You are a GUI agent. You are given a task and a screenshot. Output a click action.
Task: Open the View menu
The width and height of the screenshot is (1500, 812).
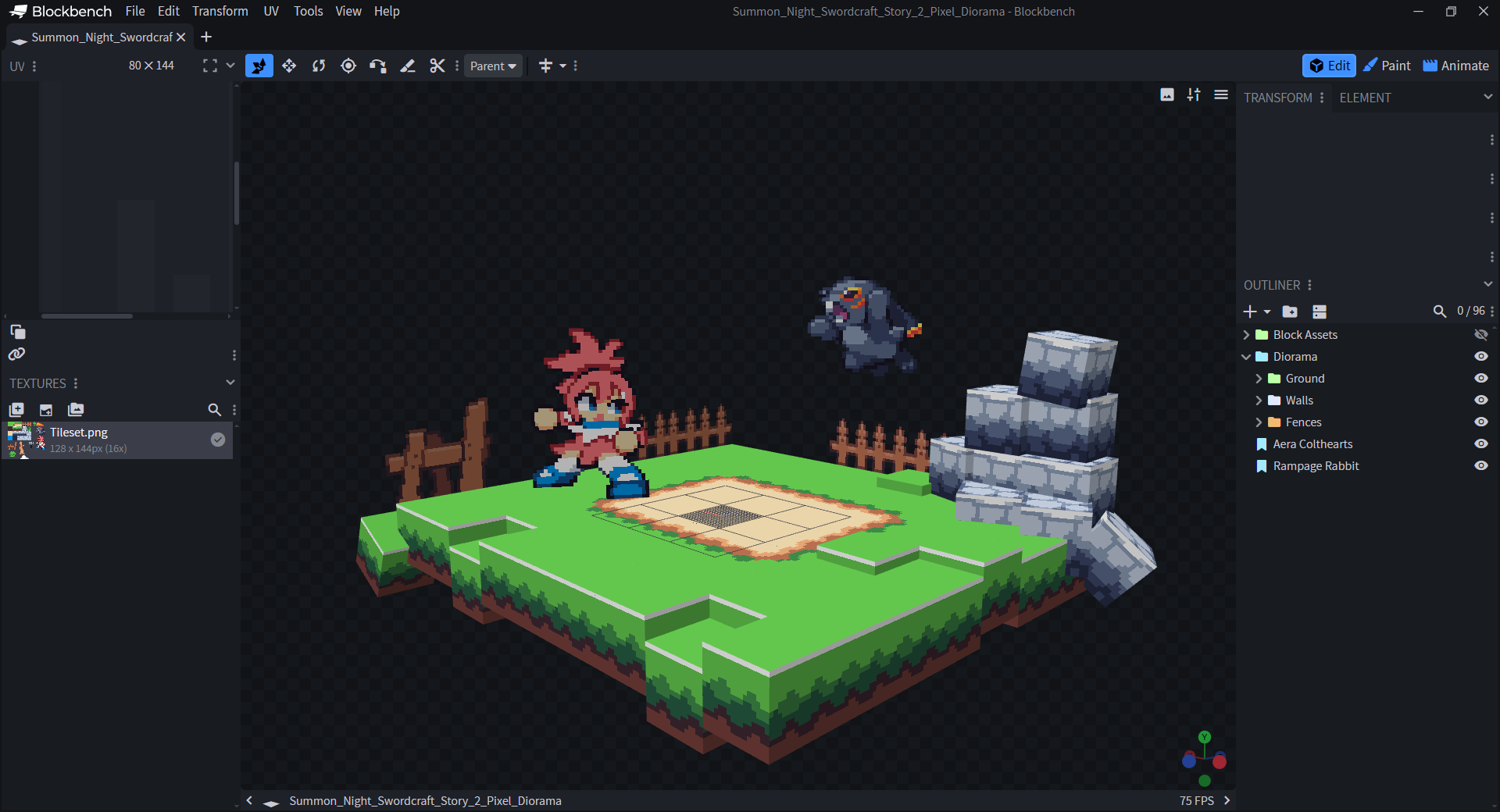coord(348,11)
